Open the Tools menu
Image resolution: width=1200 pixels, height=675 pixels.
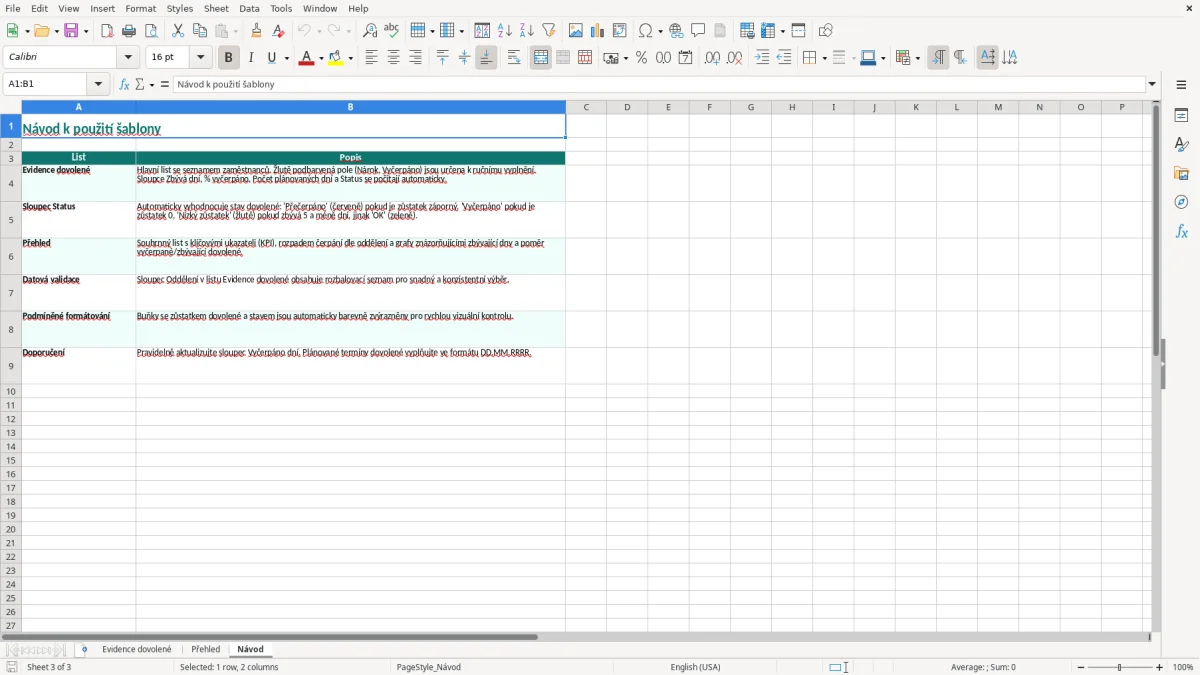tap(281, 8)
